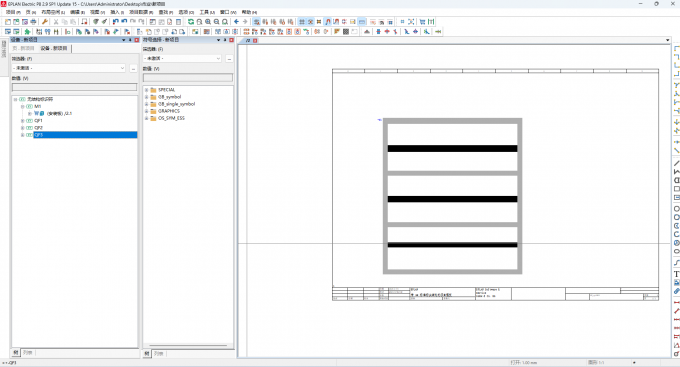The height and width of the screenshot is (367, 680).
Task: Click the new project toolbar icon
Action: pos(8,22)
